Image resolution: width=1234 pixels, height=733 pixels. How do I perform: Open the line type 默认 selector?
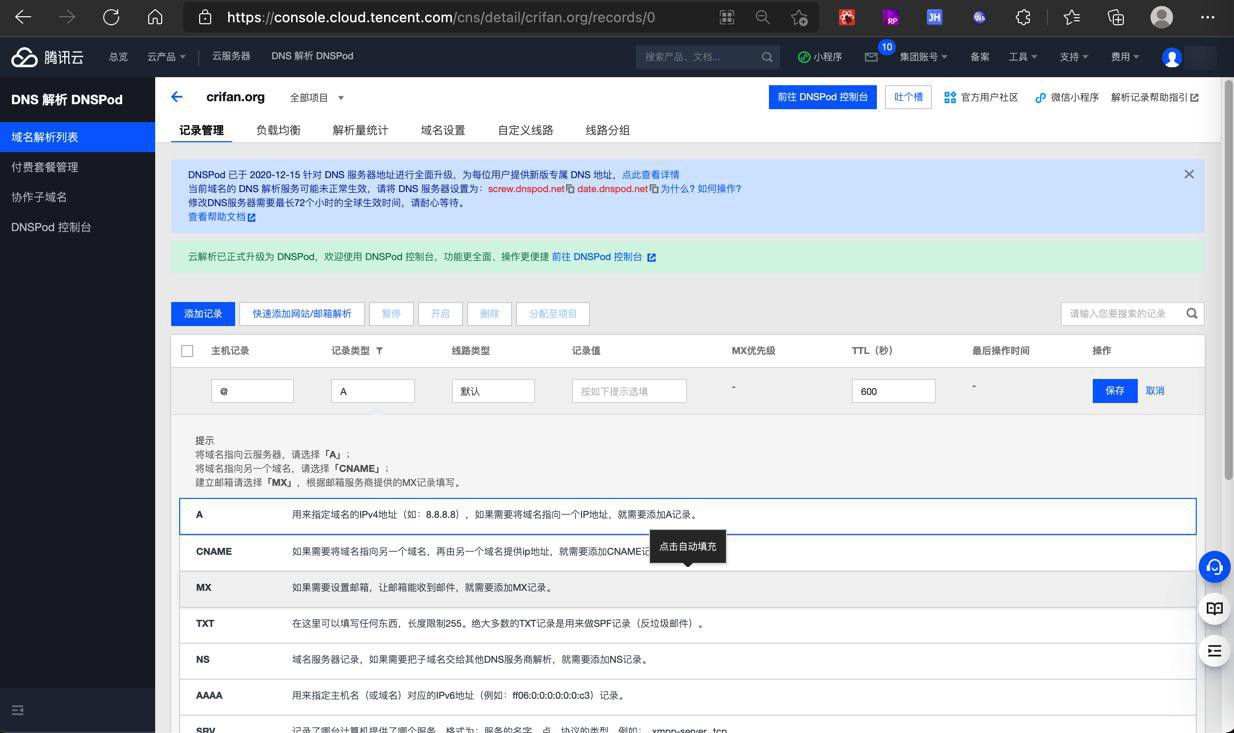pyautogui.click(x=493, y=391)
